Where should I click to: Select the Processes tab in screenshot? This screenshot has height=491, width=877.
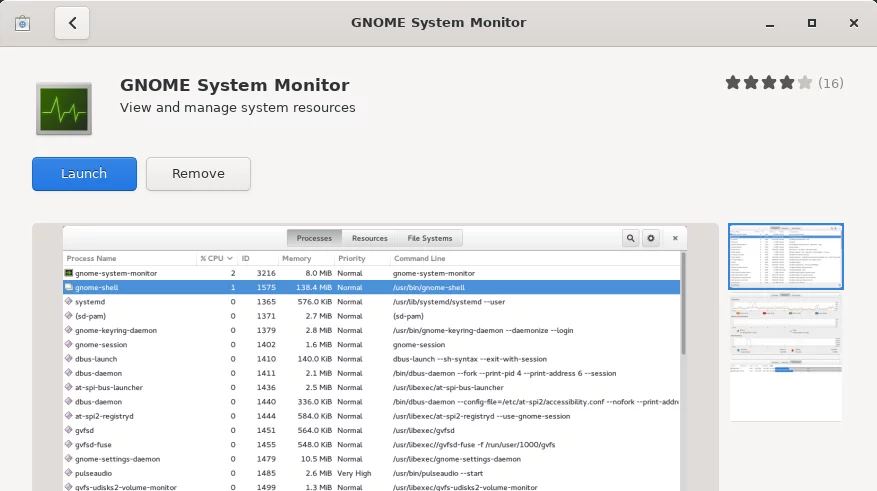tap(314, 238)
